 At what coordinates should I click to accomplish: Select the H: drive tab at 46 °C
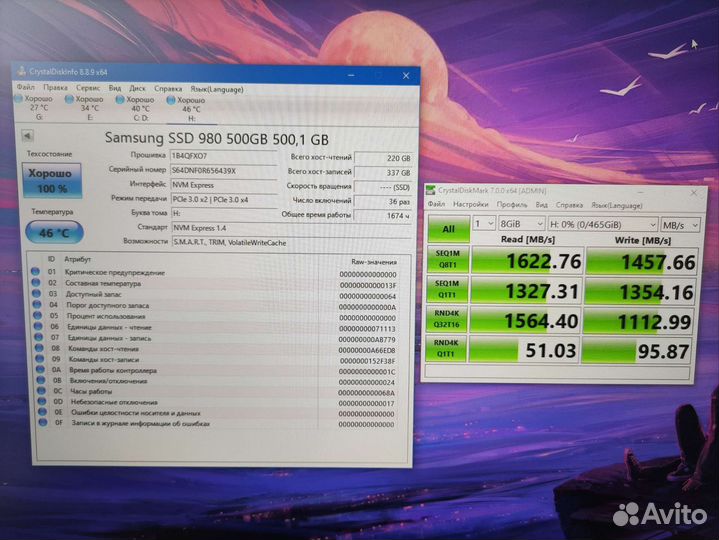click(189, 110)
